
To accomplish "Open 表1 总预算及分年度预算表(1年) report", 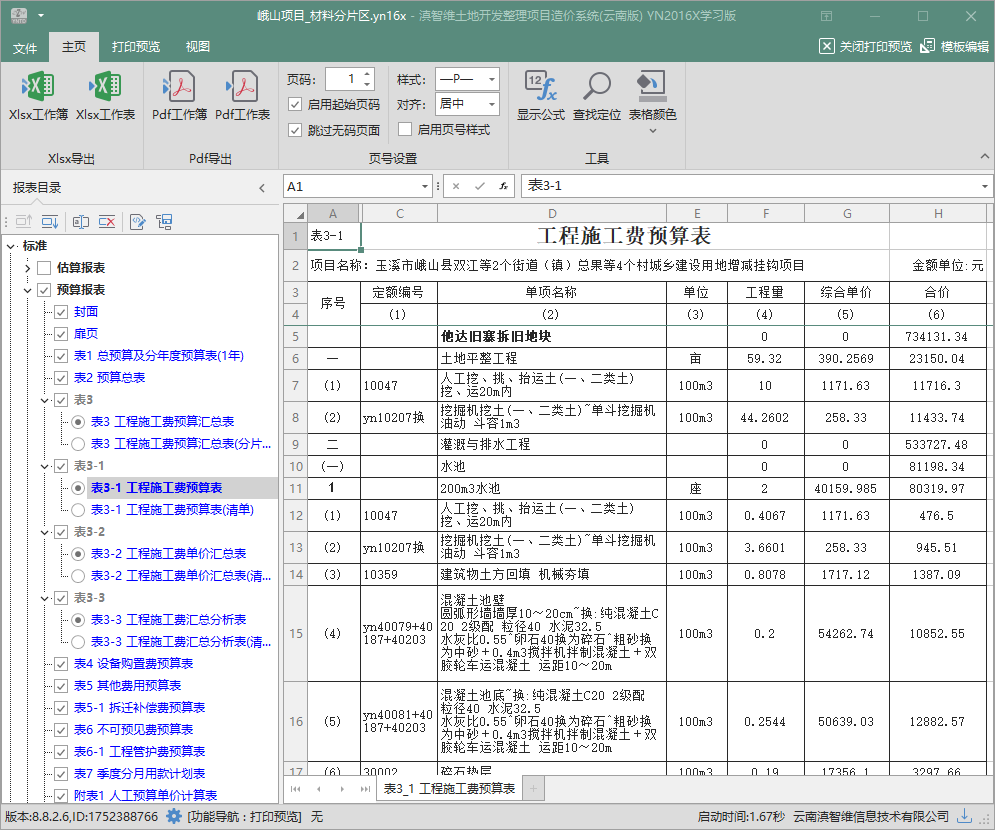I will pyautogui.click(x=159, y=356).
